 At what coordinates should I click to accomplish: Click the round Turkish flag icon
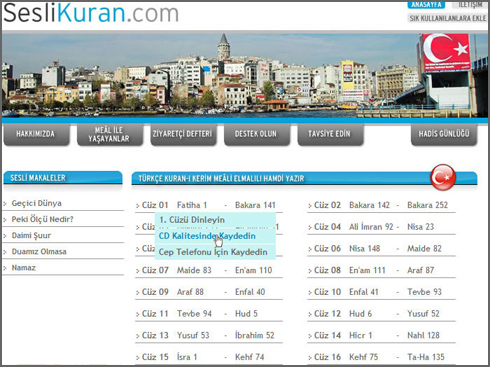coord(443,177)
